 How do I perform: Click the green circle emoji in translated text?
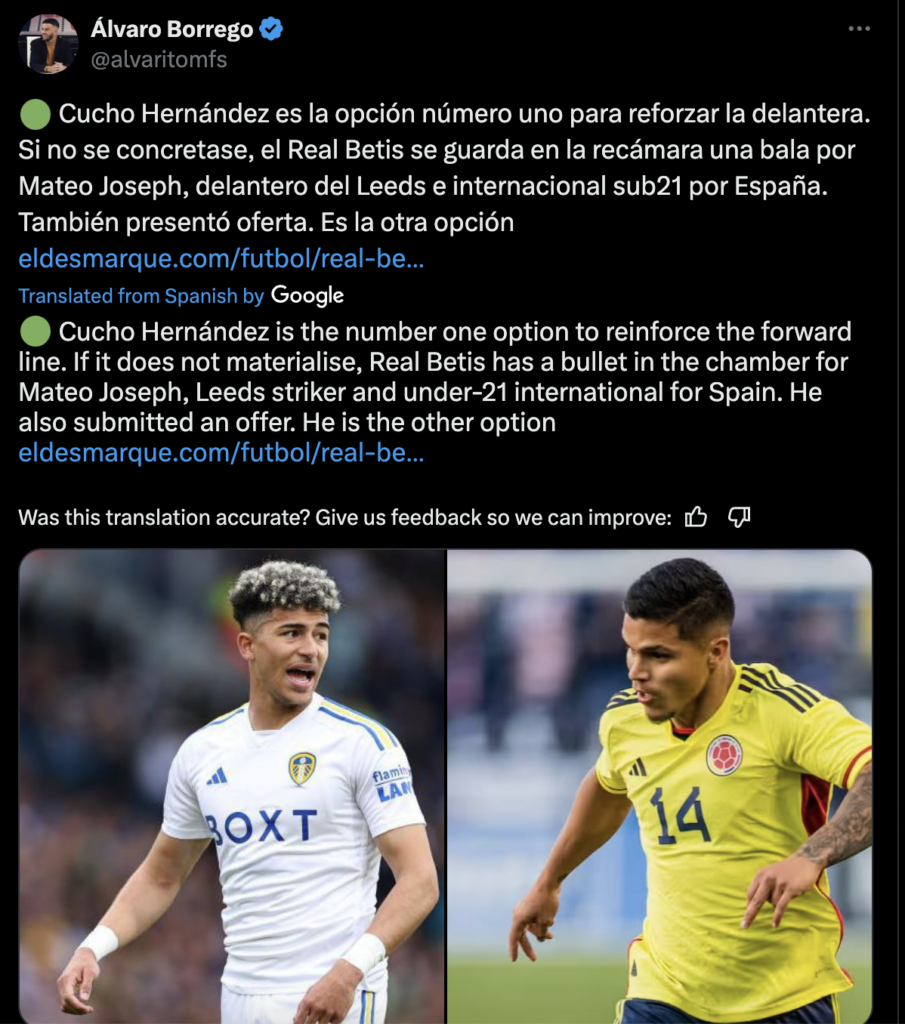[x=35, y=332]
